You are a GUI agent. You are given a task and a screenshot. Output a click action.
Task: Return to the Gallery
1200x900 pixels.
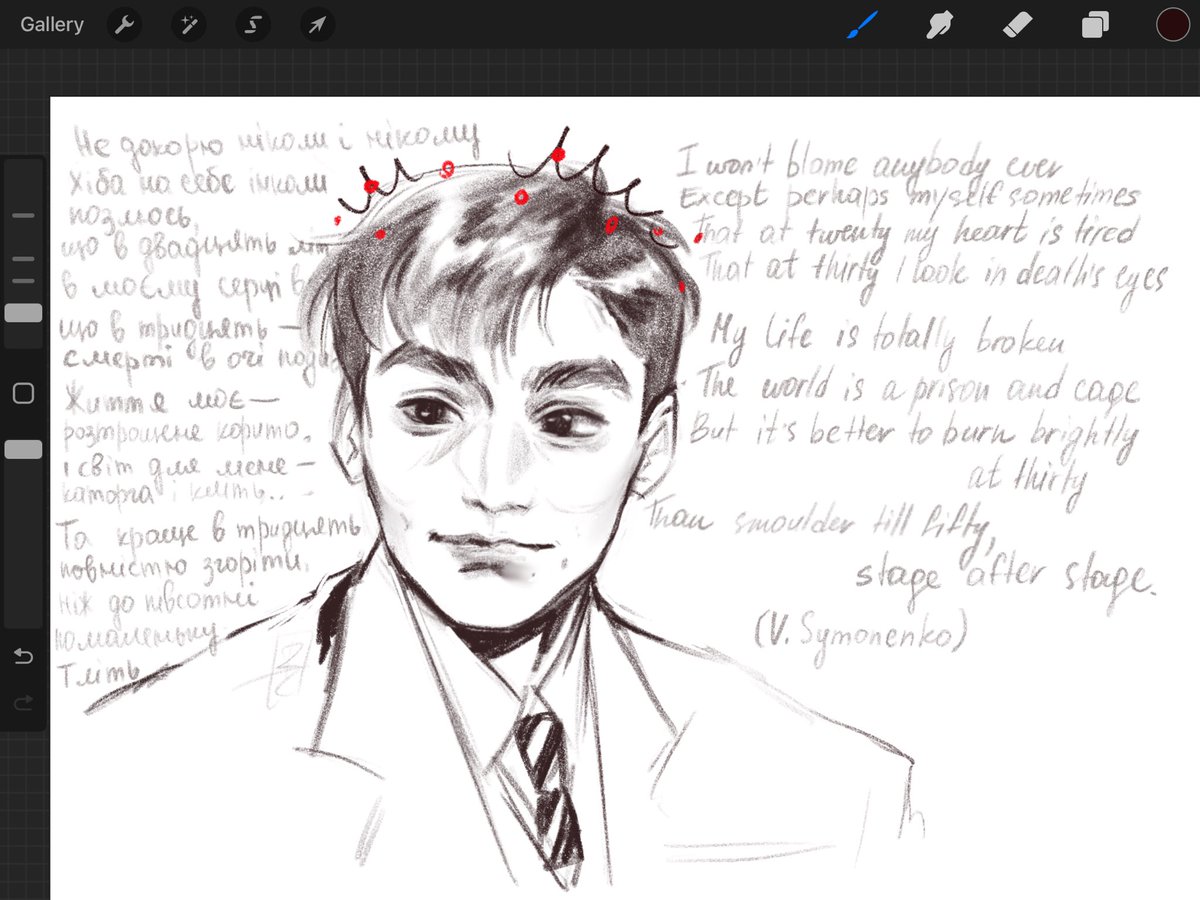coord(51,24)
